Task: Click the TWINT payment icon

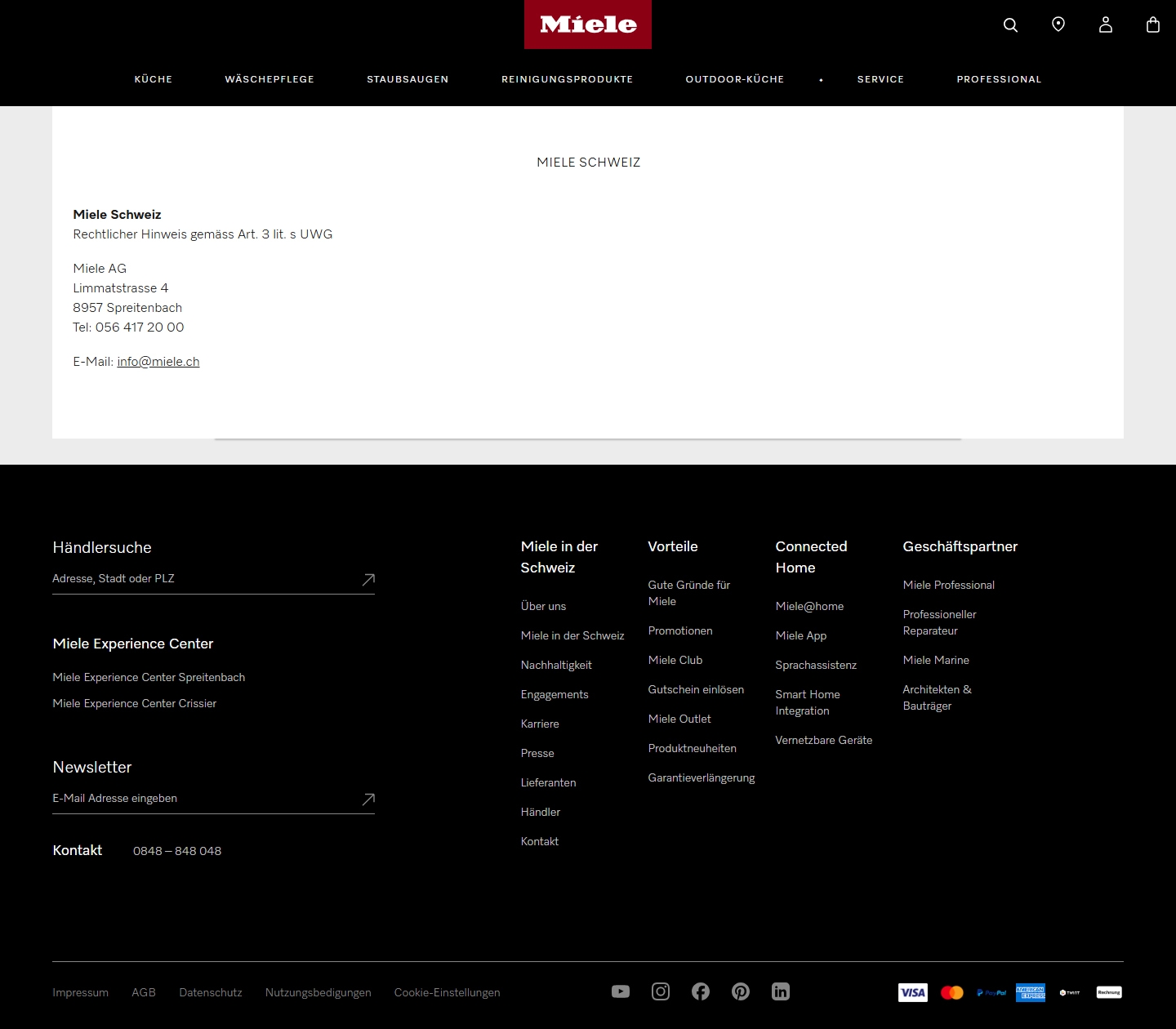Action: [x=1069, y=992]
